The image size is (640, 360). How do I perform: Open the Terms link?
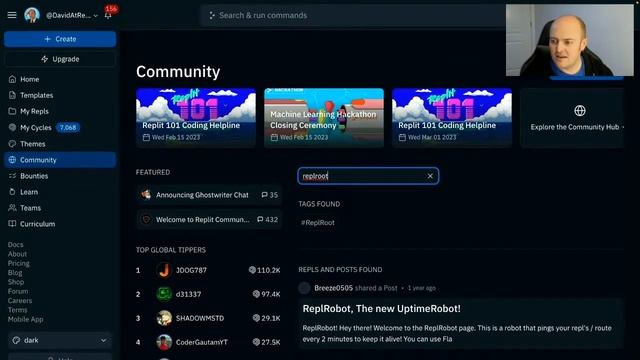click(17, 310)
